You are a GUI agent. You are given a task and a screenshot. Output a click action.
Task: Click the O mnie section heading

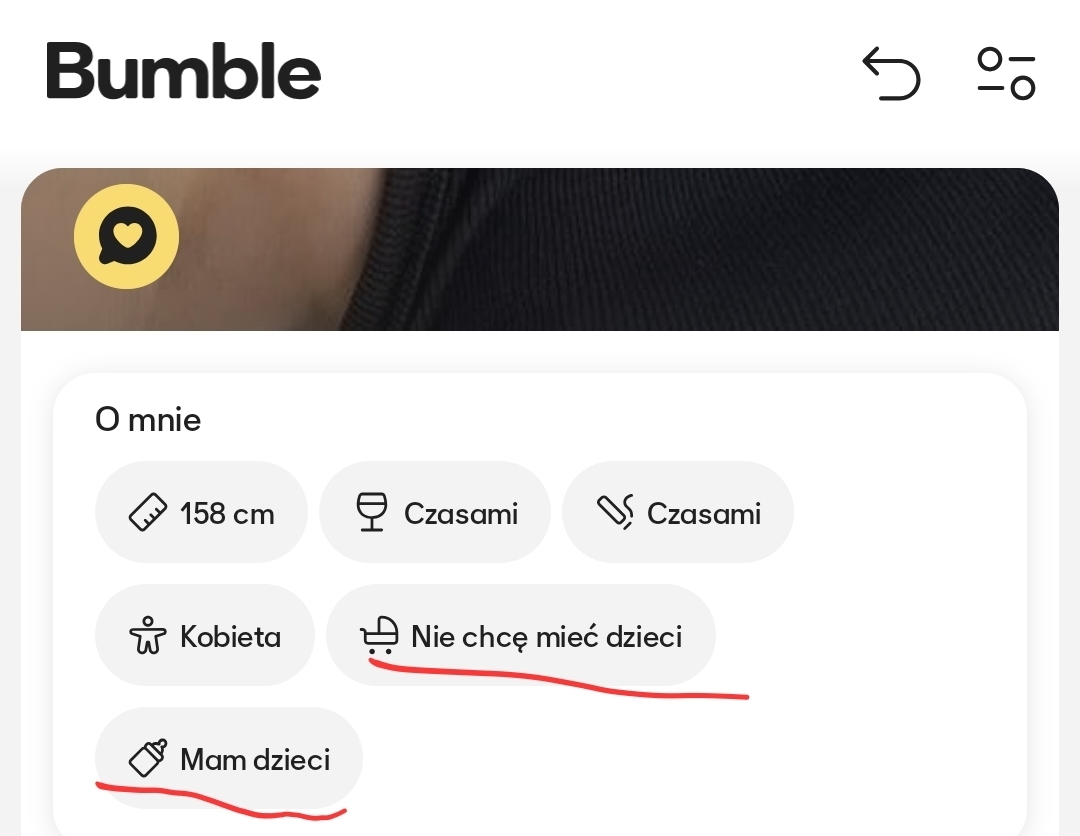pos(148,420)
